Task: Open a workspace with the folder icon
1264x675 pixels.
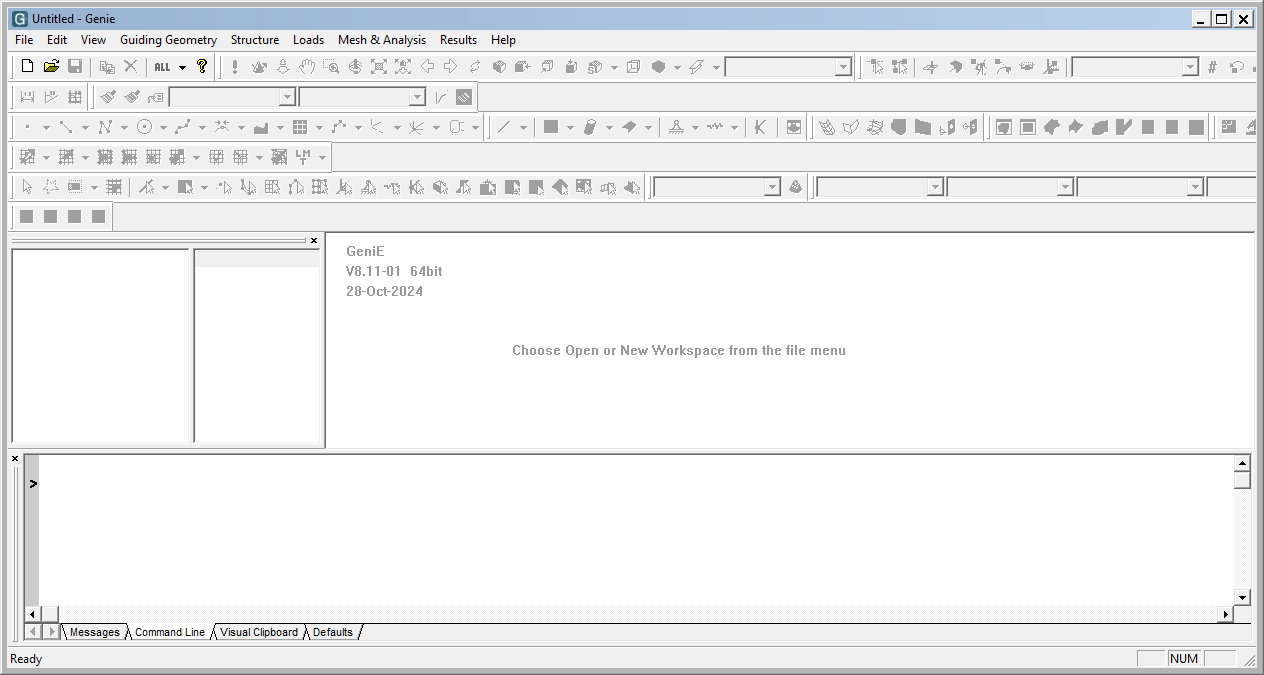Action: (x=51, y=67)
